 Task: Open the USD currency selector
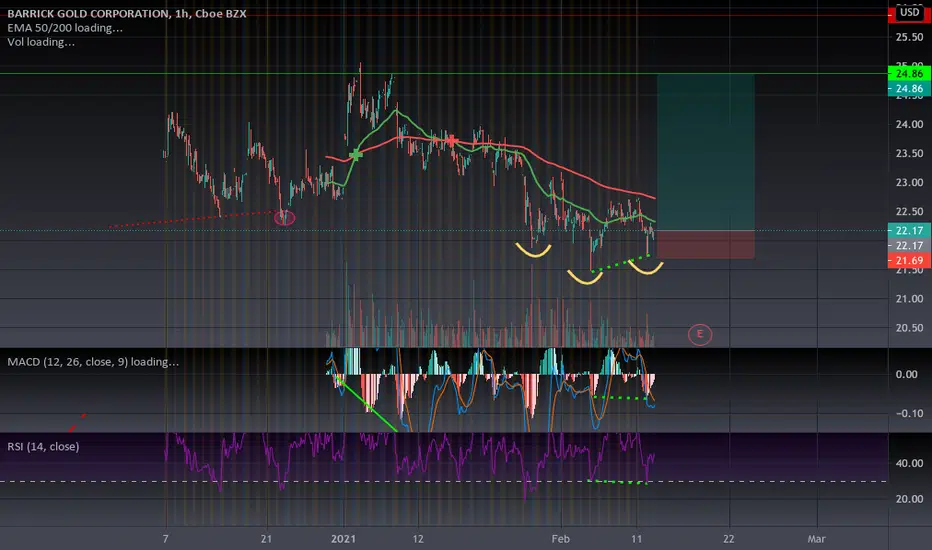(x=909, y=12)
